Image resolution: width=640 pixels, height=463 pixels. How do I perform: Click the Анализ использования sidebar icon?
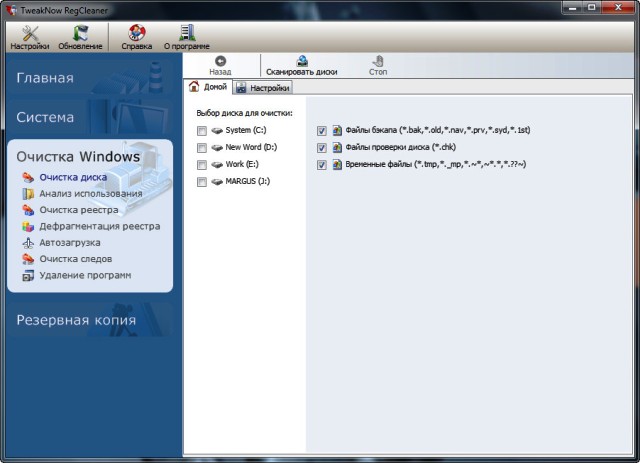[x=28, y=194]
